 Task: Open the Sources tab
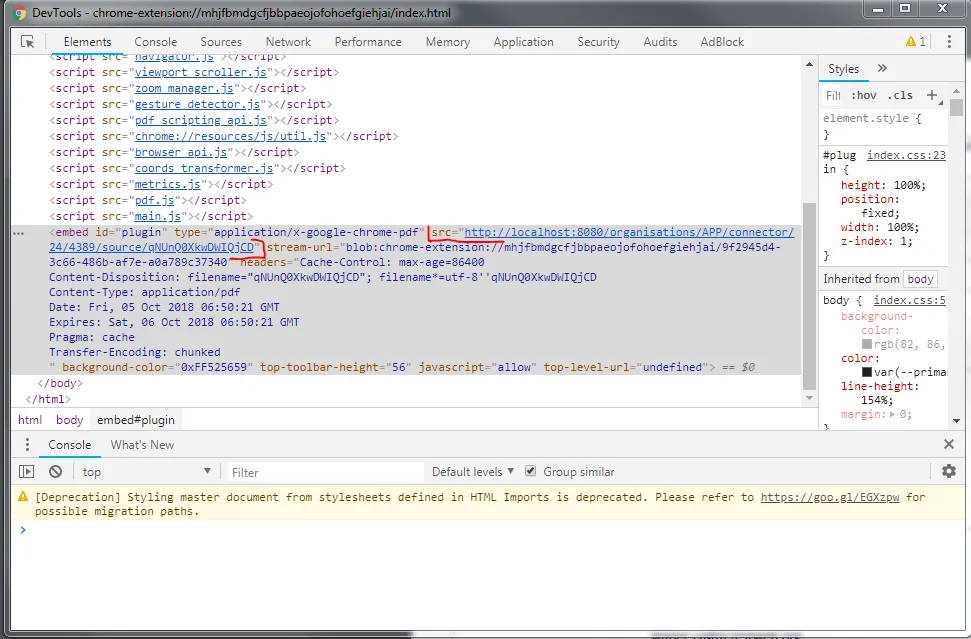[x=221, y=41]
